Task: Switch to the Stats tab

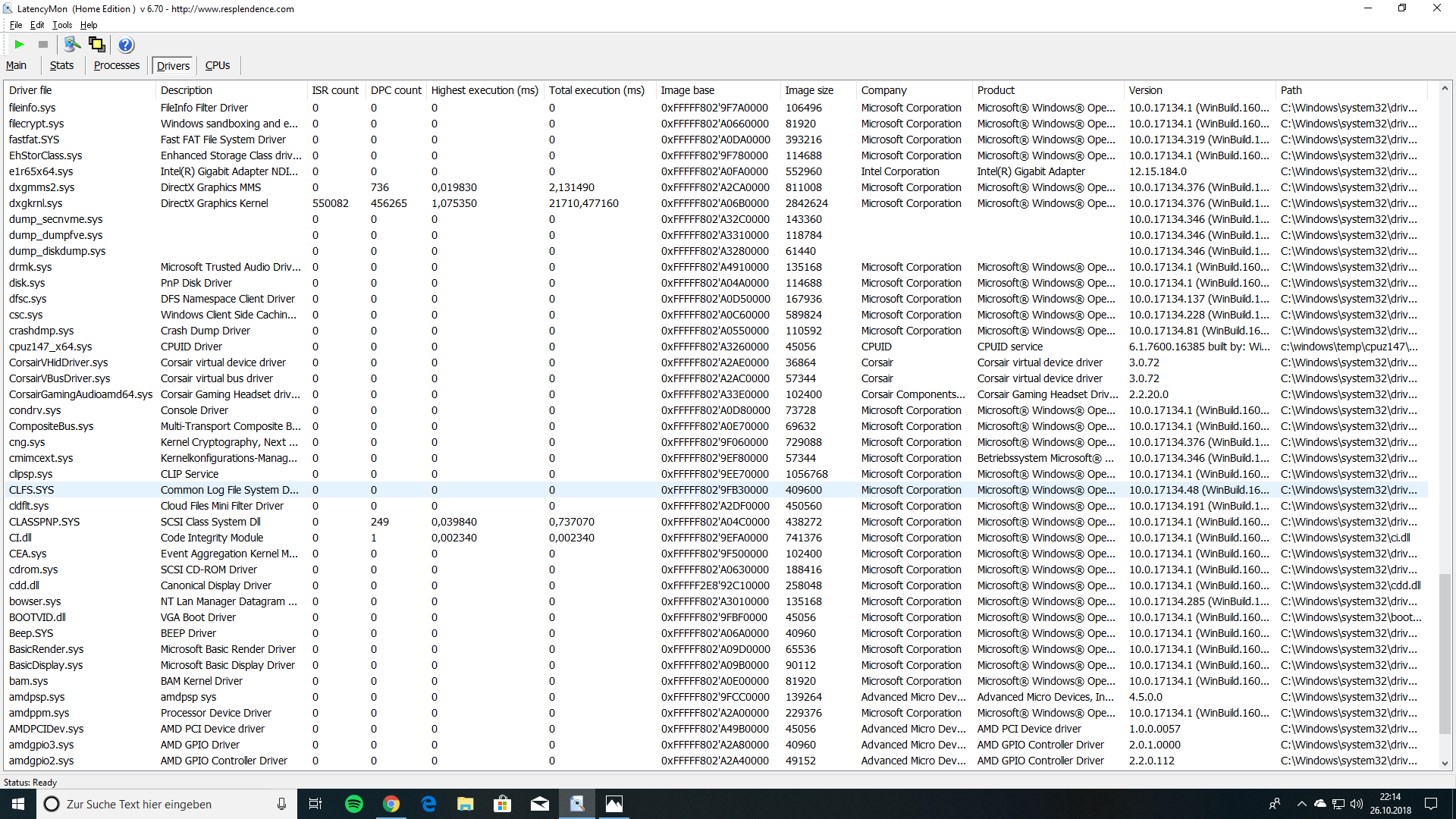Action: 61,65
